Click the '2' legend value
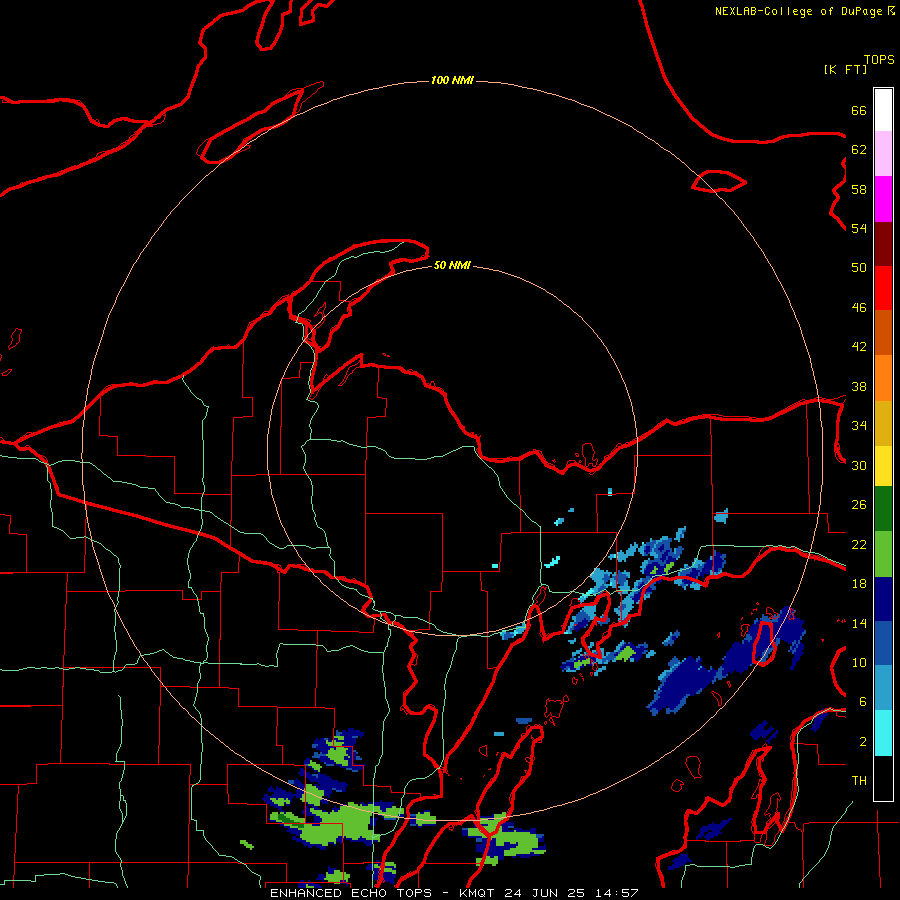900x900 pixels. pos(863,742)
